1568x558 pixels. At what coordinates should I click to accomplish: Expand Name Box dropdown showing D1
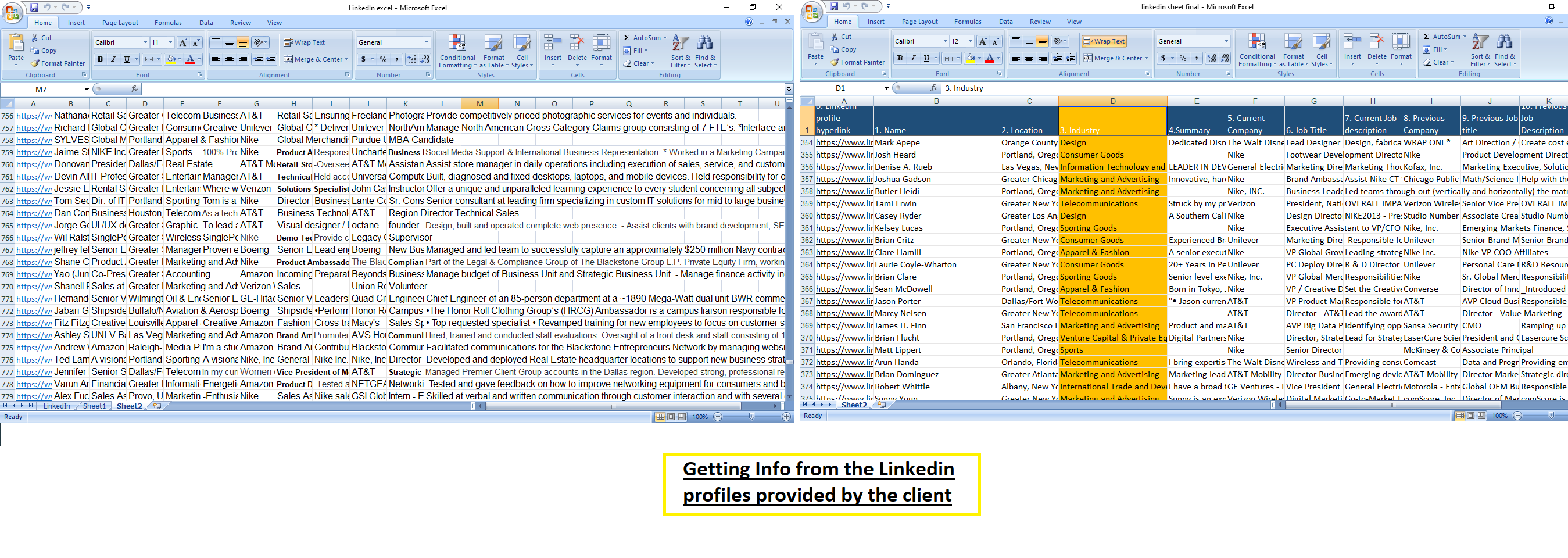pyautogui.click(x=886, y=88)
